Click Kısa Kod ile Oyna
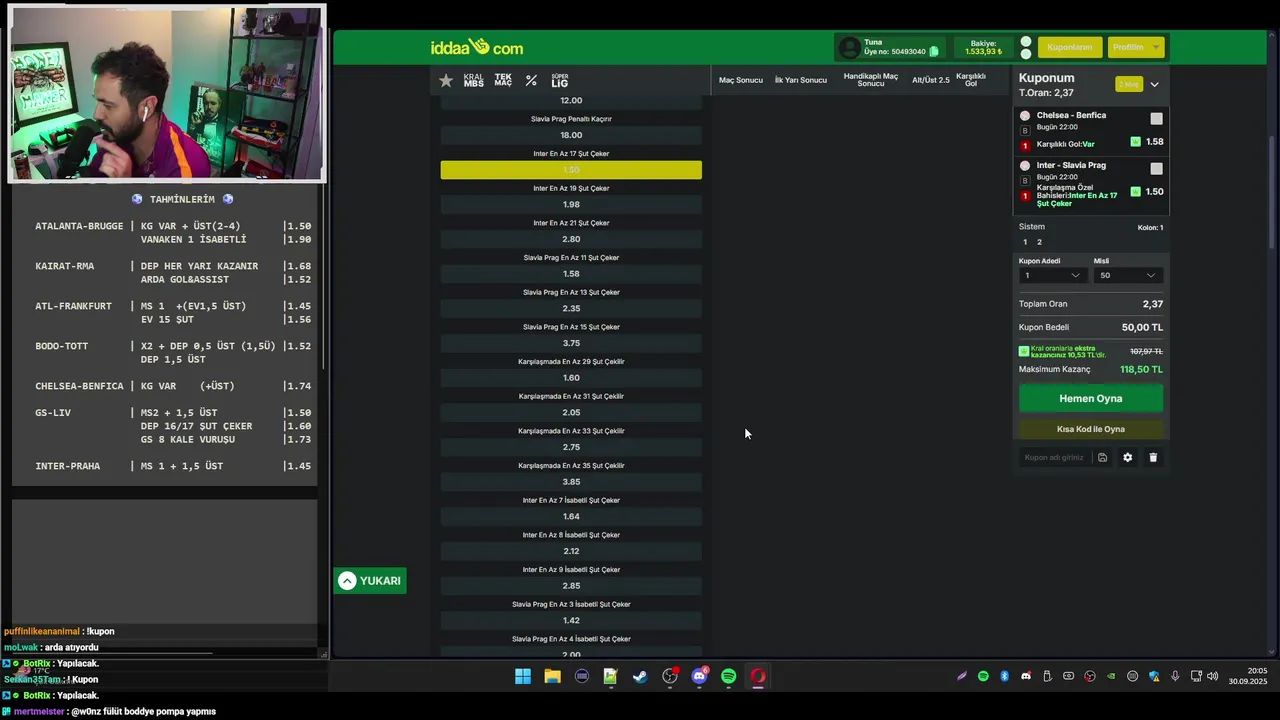The width and height of the screenshot is (1280, 720). [x=1091, y=429]
